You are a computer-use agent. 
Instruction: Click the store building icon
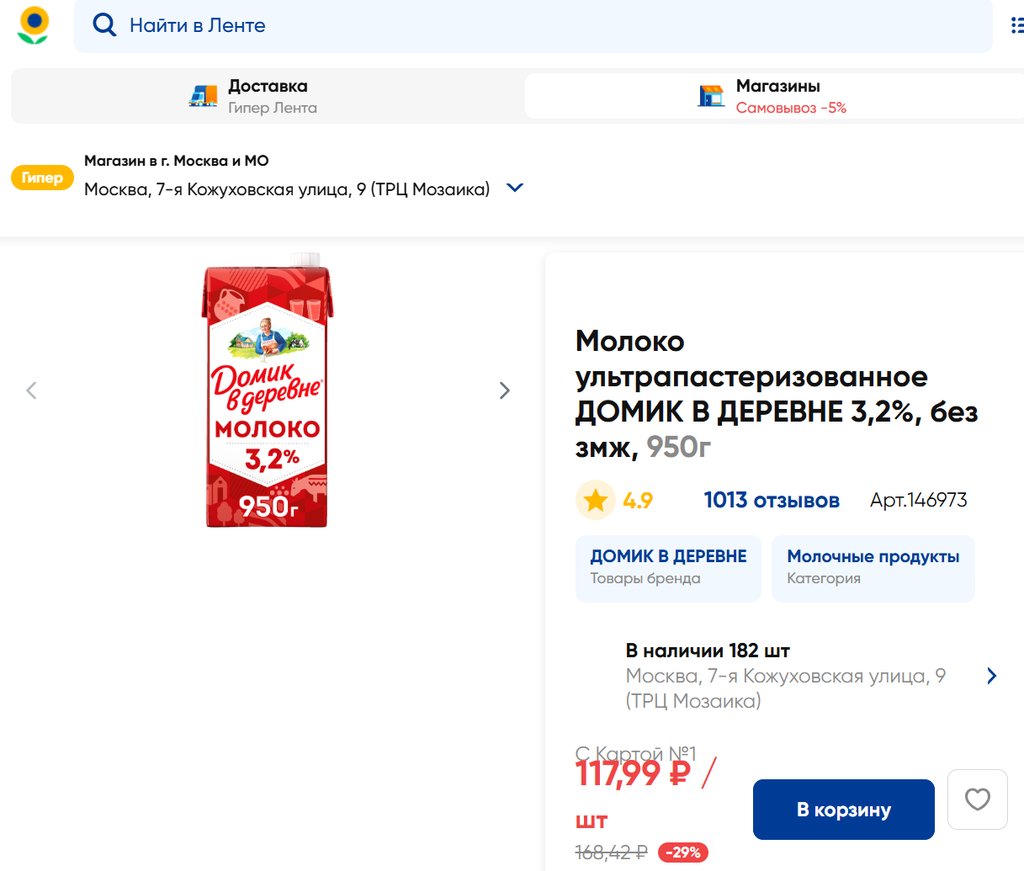[x=711, y=96]
